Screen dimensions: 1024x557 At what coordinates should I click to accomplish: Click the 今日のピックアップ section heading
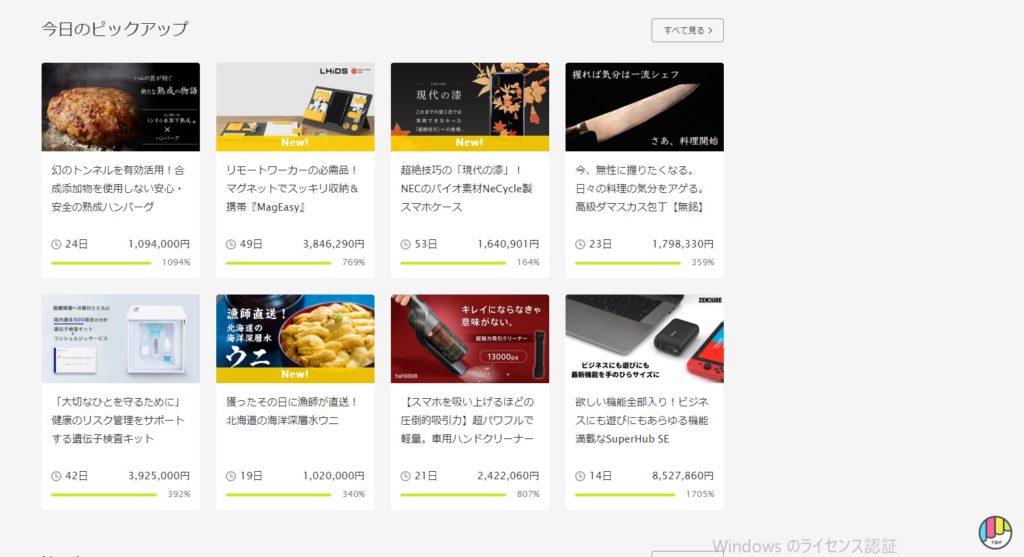coord(115,29)
